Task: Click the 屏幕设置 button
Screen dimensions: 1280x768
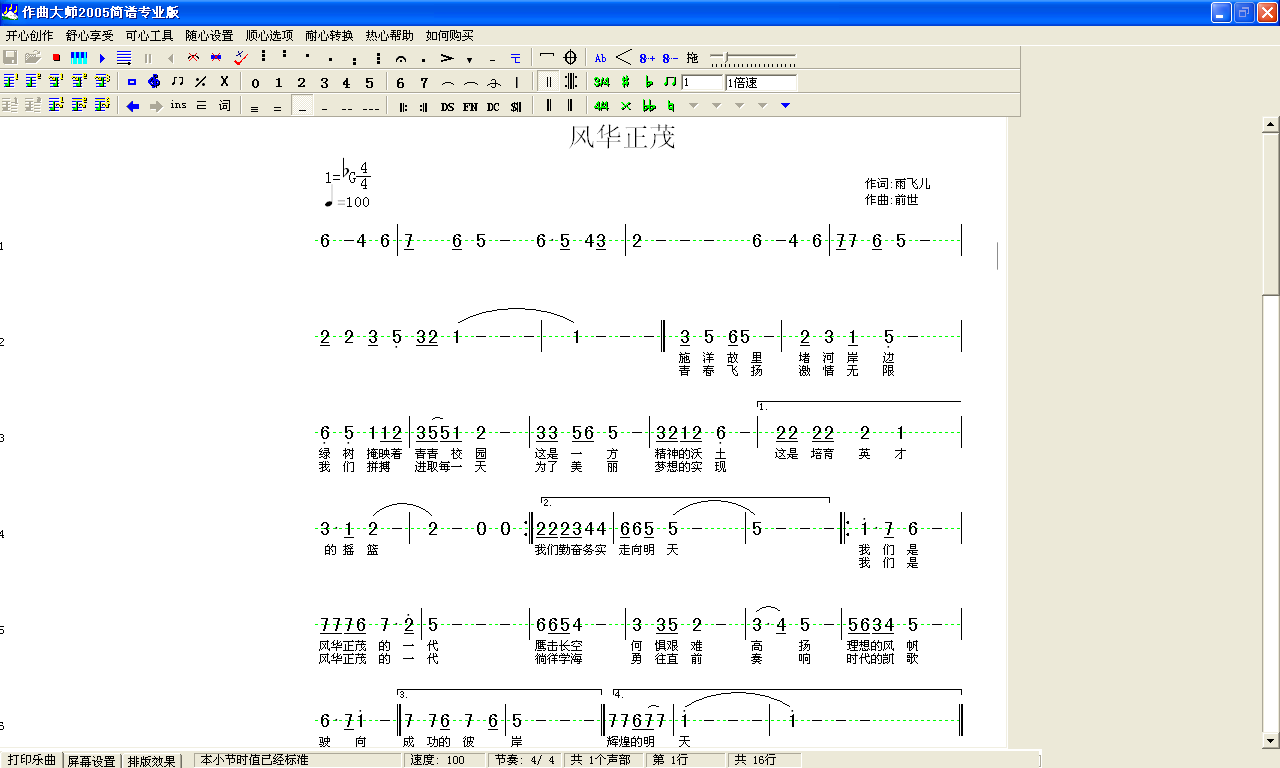Action: [x=91, y=760]
